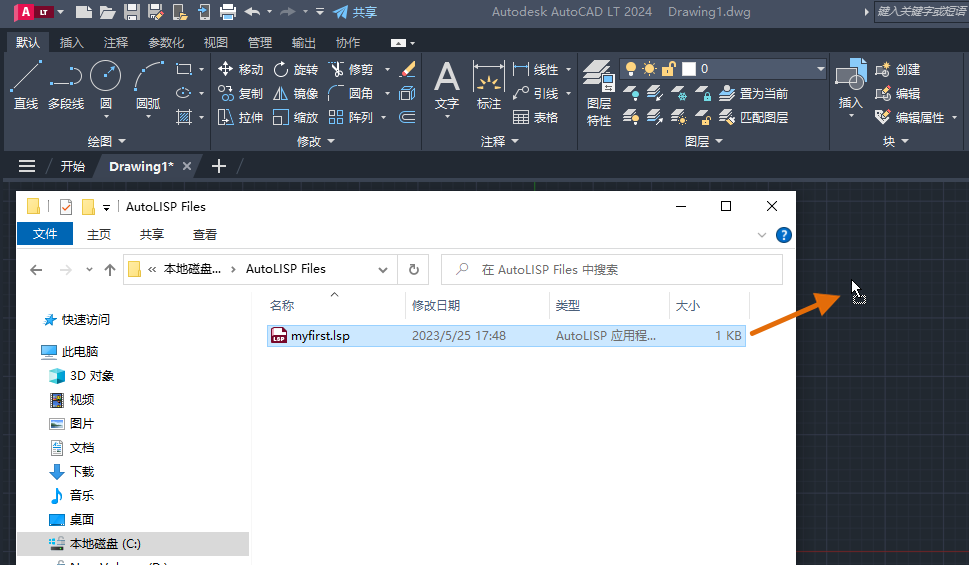This screenshot has height=565, width=969.
Task: Click the Undo arrow in quick access toolbar
Action: (x=252, y=12)
